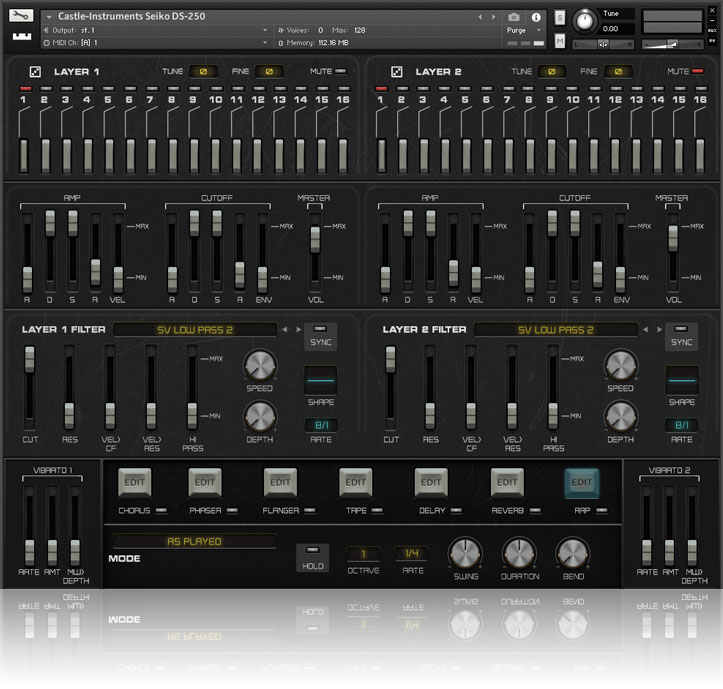Mute Layer 1

tap(341, 72)
